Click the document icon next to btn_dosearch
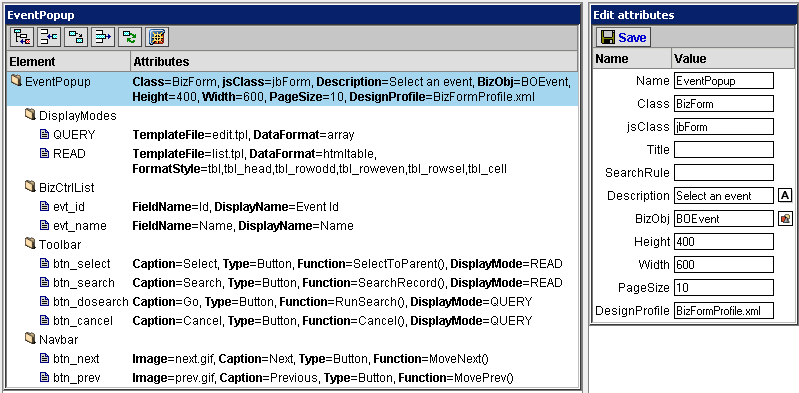This screenshot has width=799, height=393. 44,302
